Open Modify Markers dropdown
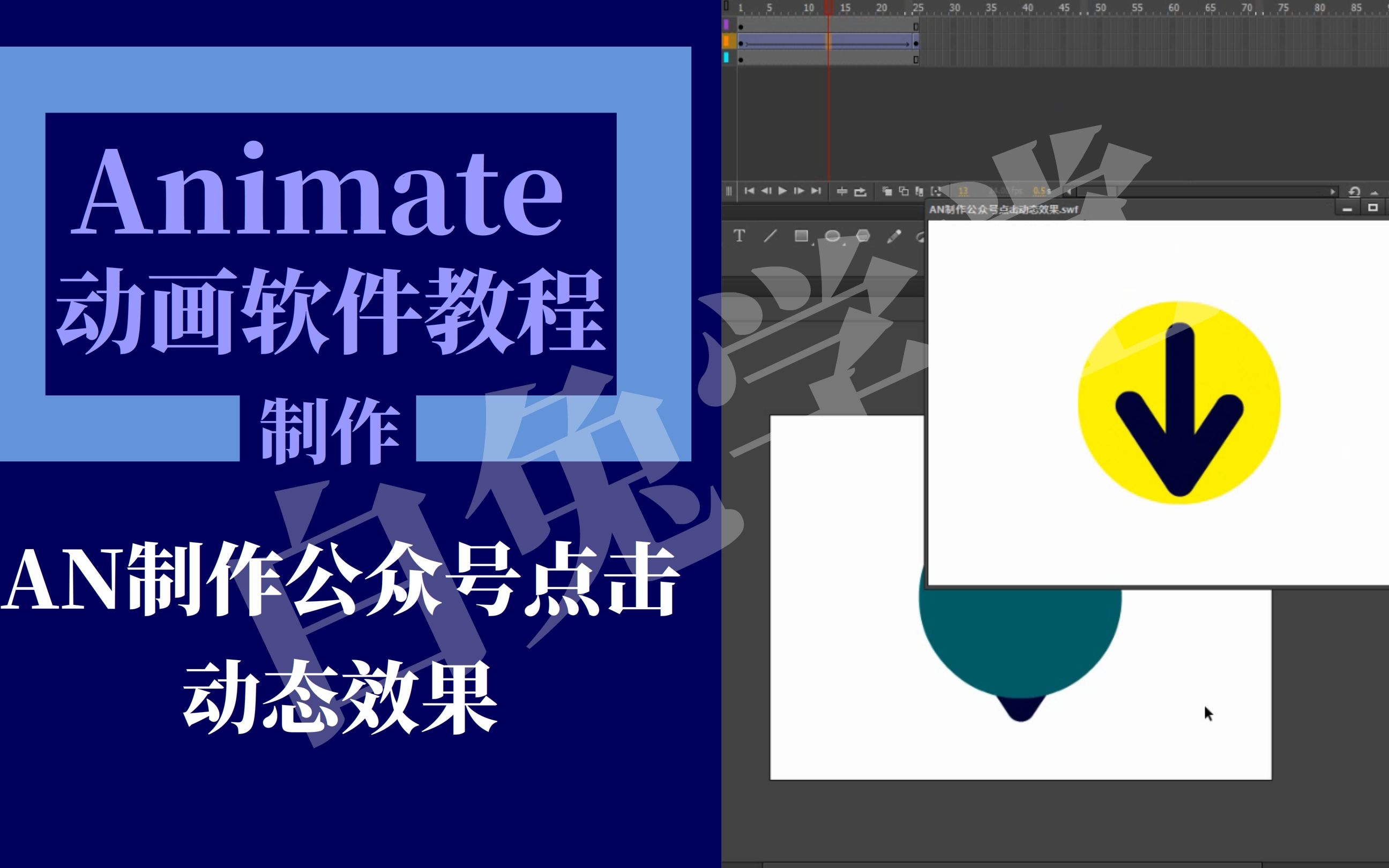 point(936,191)
